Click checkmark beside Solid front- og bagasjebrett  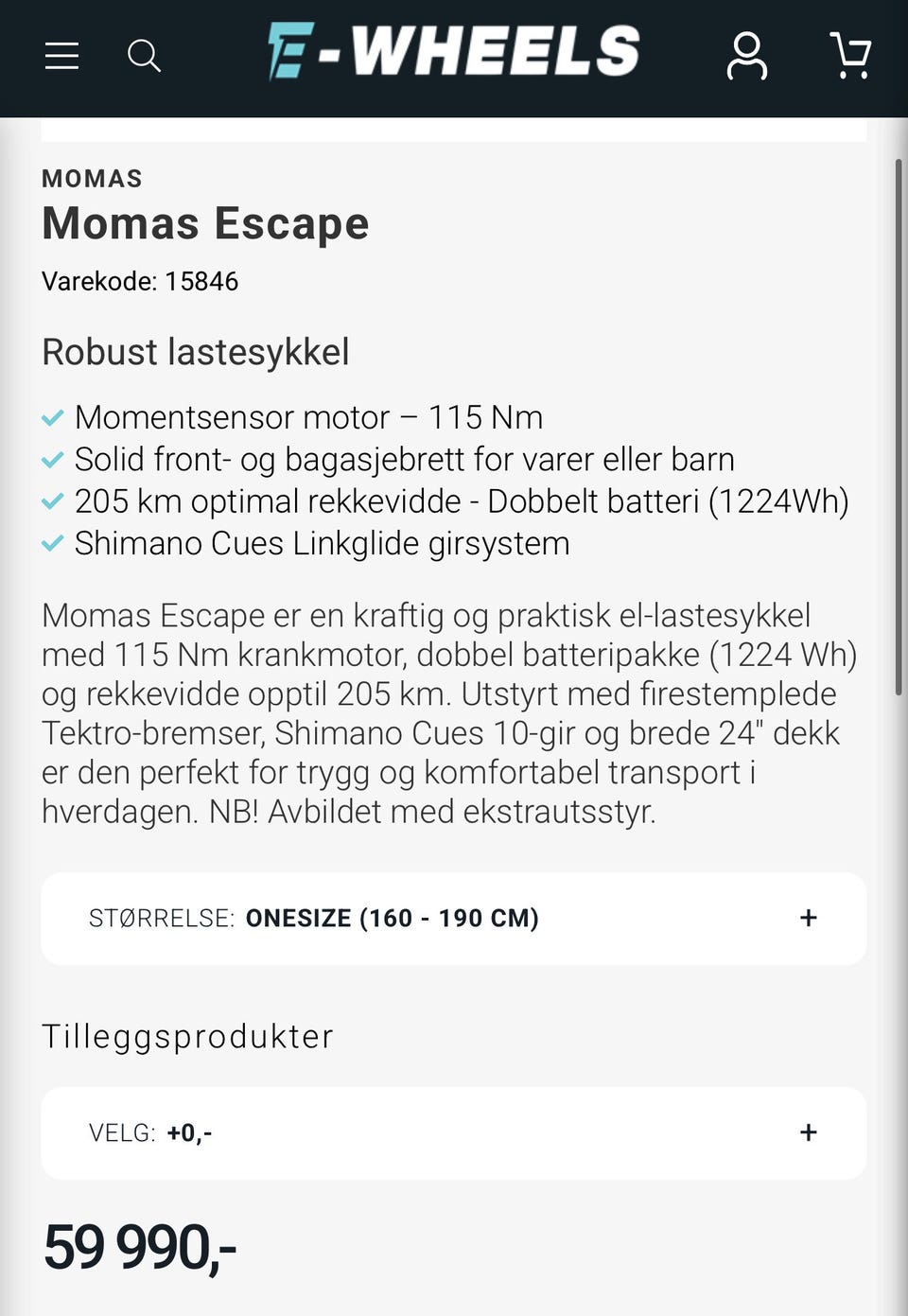53,460
